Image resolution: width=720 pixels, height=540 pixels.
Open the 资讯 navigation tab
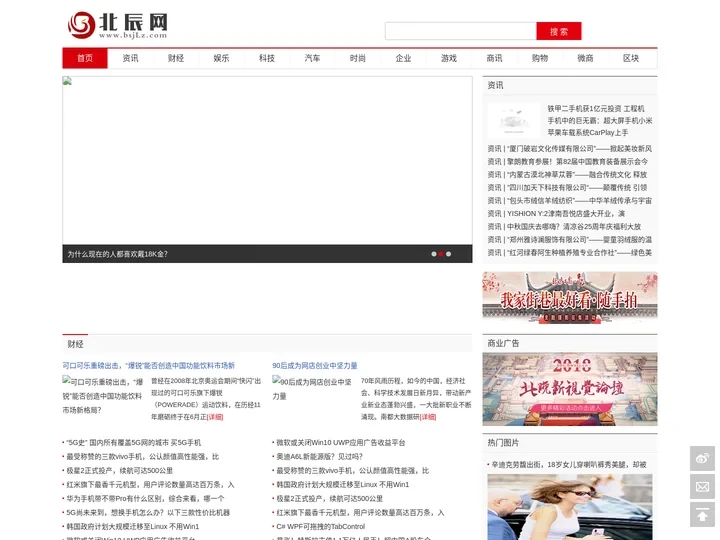130,58
